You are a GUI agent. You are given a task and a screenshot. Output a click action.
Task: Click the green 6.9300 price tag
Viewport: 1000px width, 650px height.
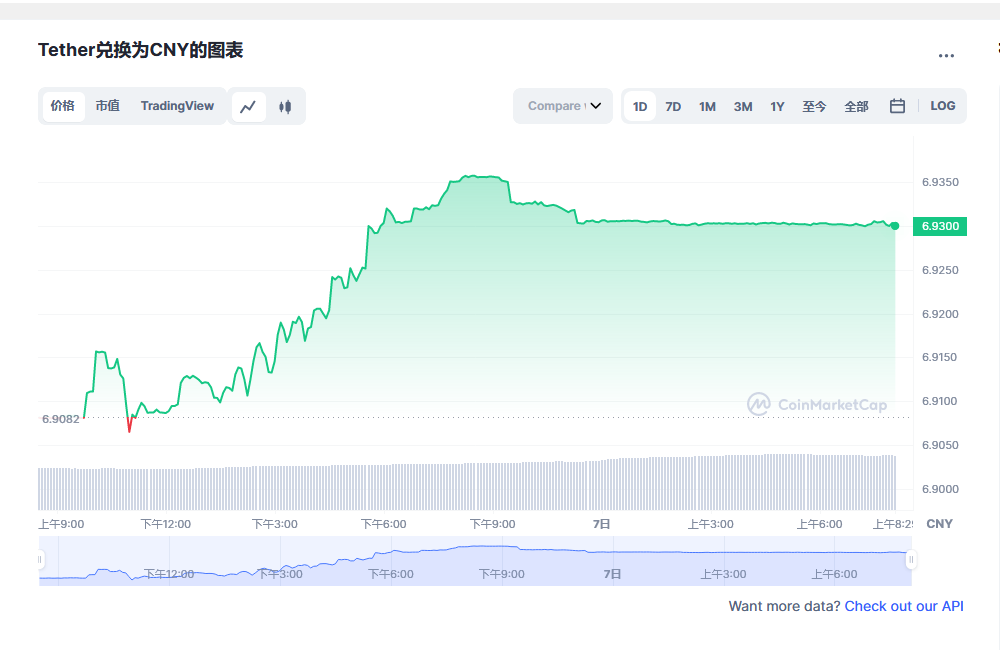tap(939, 226)
